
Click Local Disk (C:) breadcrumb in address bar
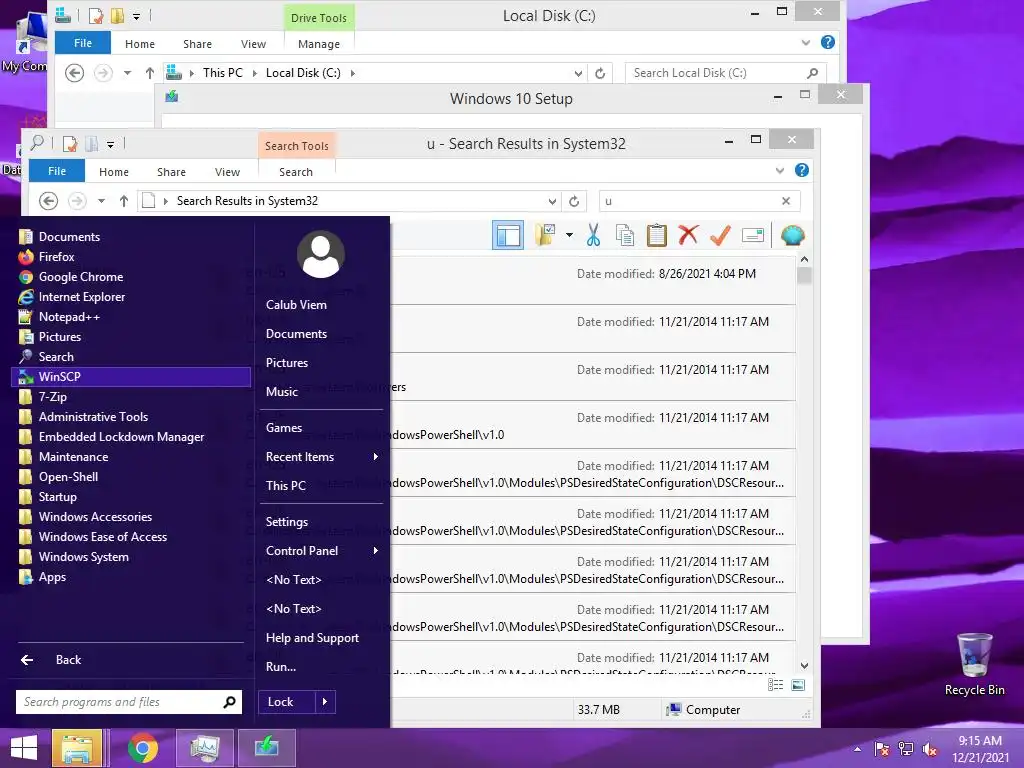303,73
